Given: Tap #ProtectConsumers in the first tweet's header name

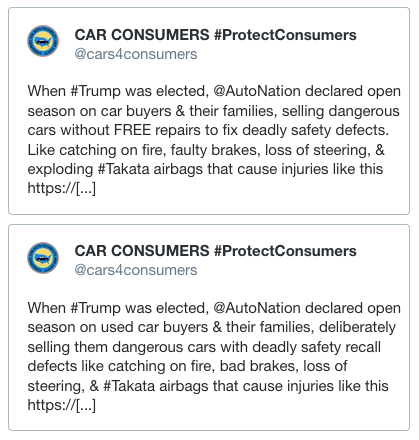Looking at the screenshot, I should pyautogui.click(x=285, y=35).
